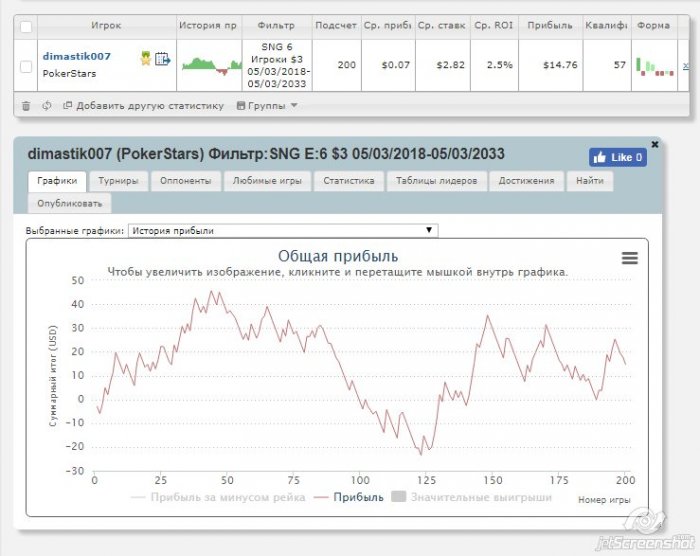Click the trash delete icon below the table
This screenshot has width=700, height=556.
click(x=26, y=106)
